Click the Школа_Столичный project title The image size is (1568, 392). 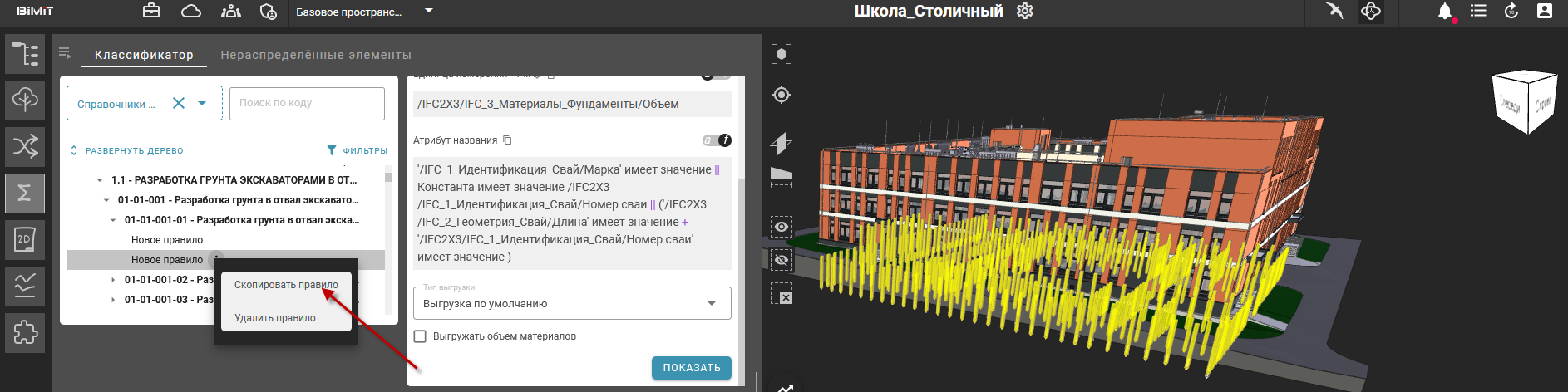[x=929, y=11]
